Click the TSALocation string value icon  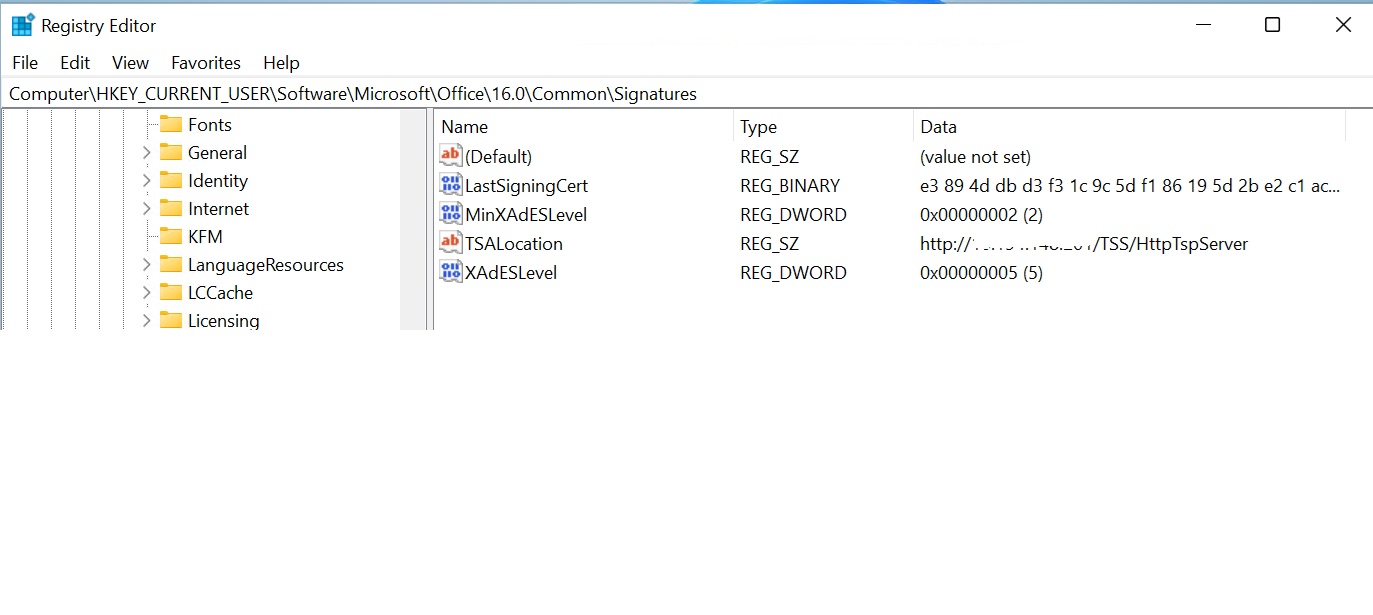450,243
